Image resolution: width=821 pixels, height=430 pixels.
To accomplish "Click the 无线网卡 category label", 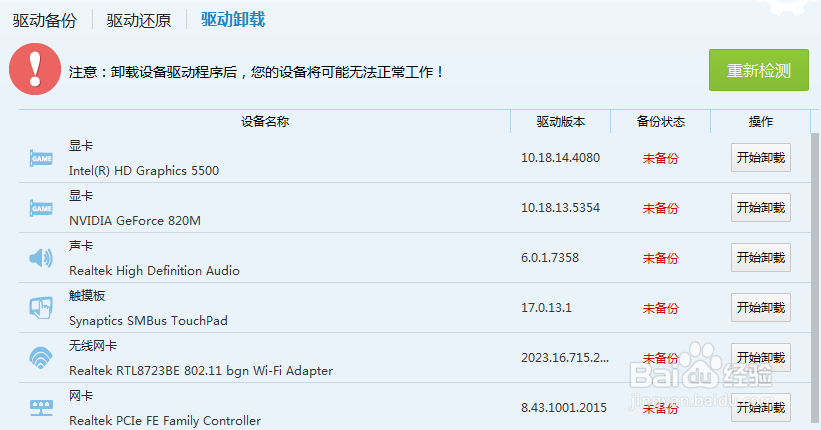I will coord(93,346).
